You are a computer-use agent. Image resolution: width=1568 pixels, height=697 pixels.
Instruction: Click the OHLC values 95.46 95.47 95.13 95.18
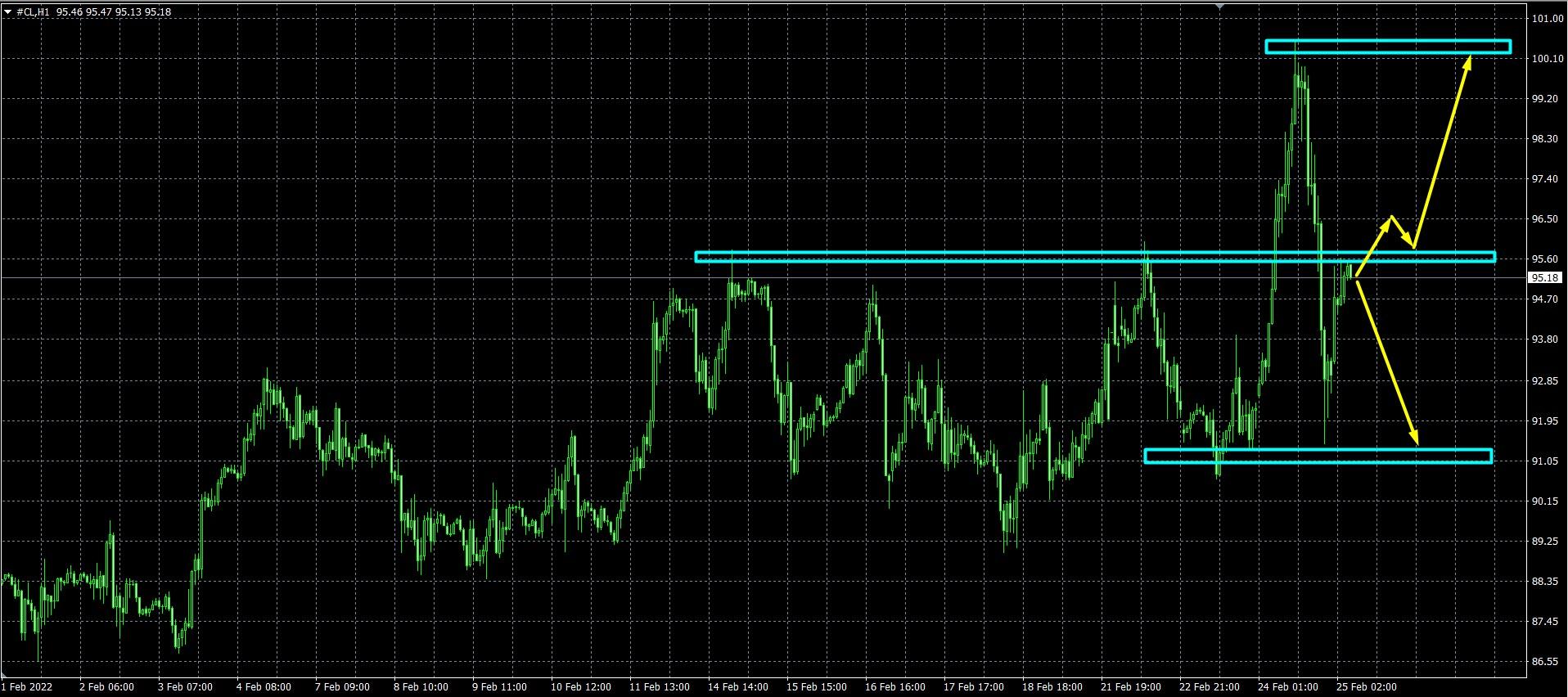[114, 12]
